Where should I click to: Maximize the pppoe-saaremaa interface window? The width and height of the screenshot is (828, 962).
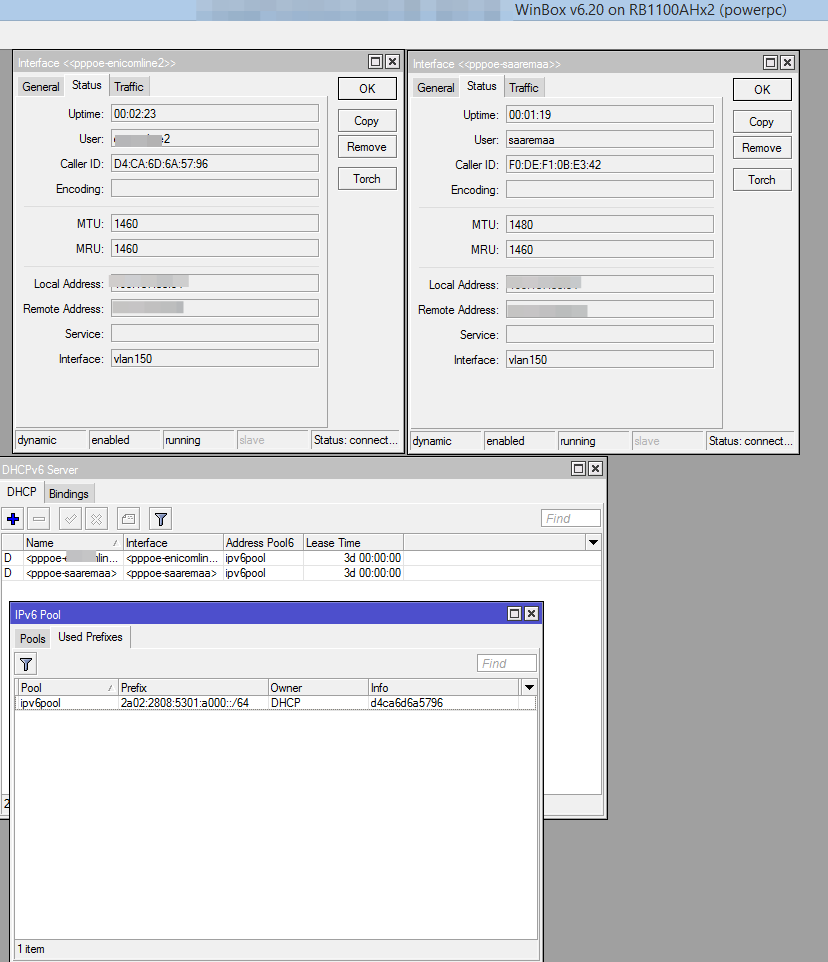pyautogui.click(x=770, y=63)
